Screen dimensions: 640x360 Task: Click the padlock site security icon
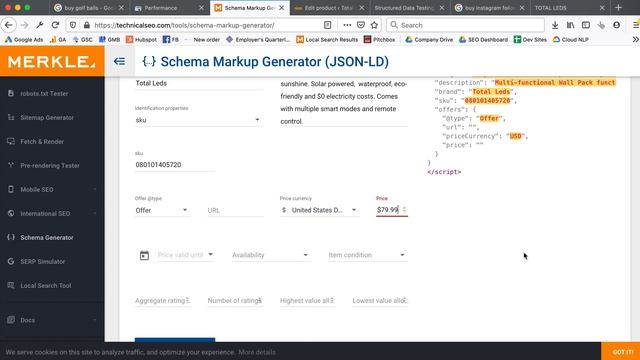(x=87, y=25)
